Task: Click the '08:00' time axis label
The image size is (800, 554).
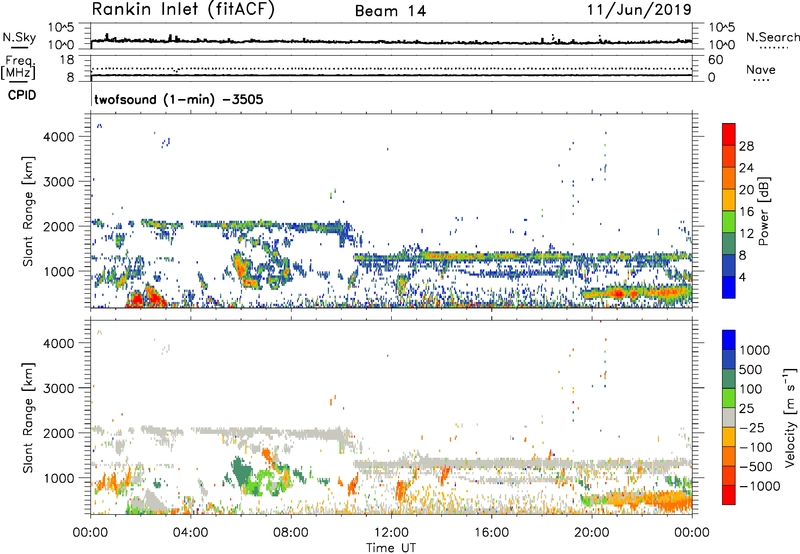Action: [x=291, y=533]
